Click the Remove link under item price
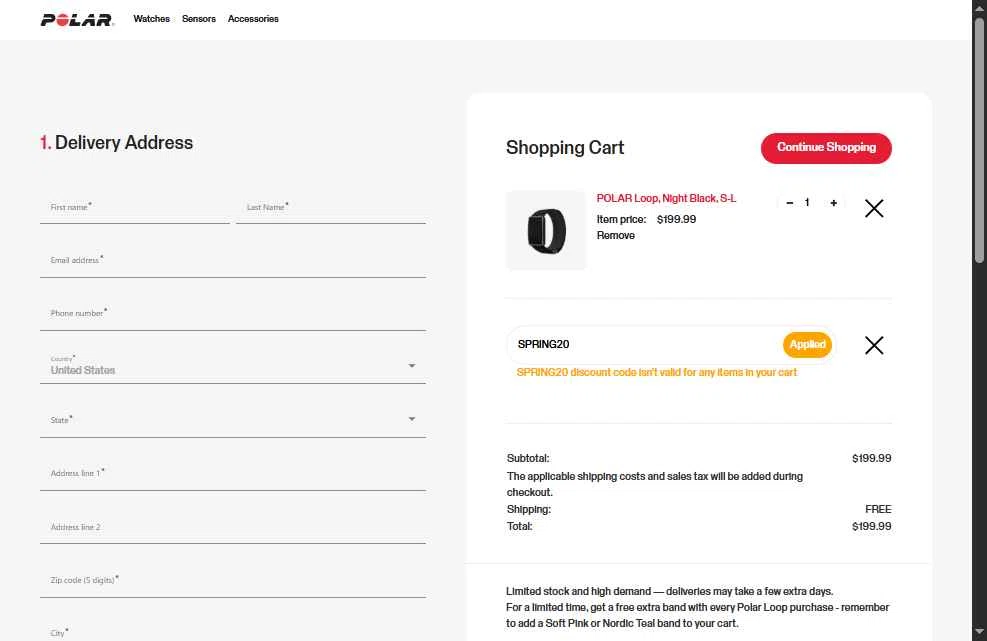The height and width of the screenshot is (641, 987). (x=616, y=235)
